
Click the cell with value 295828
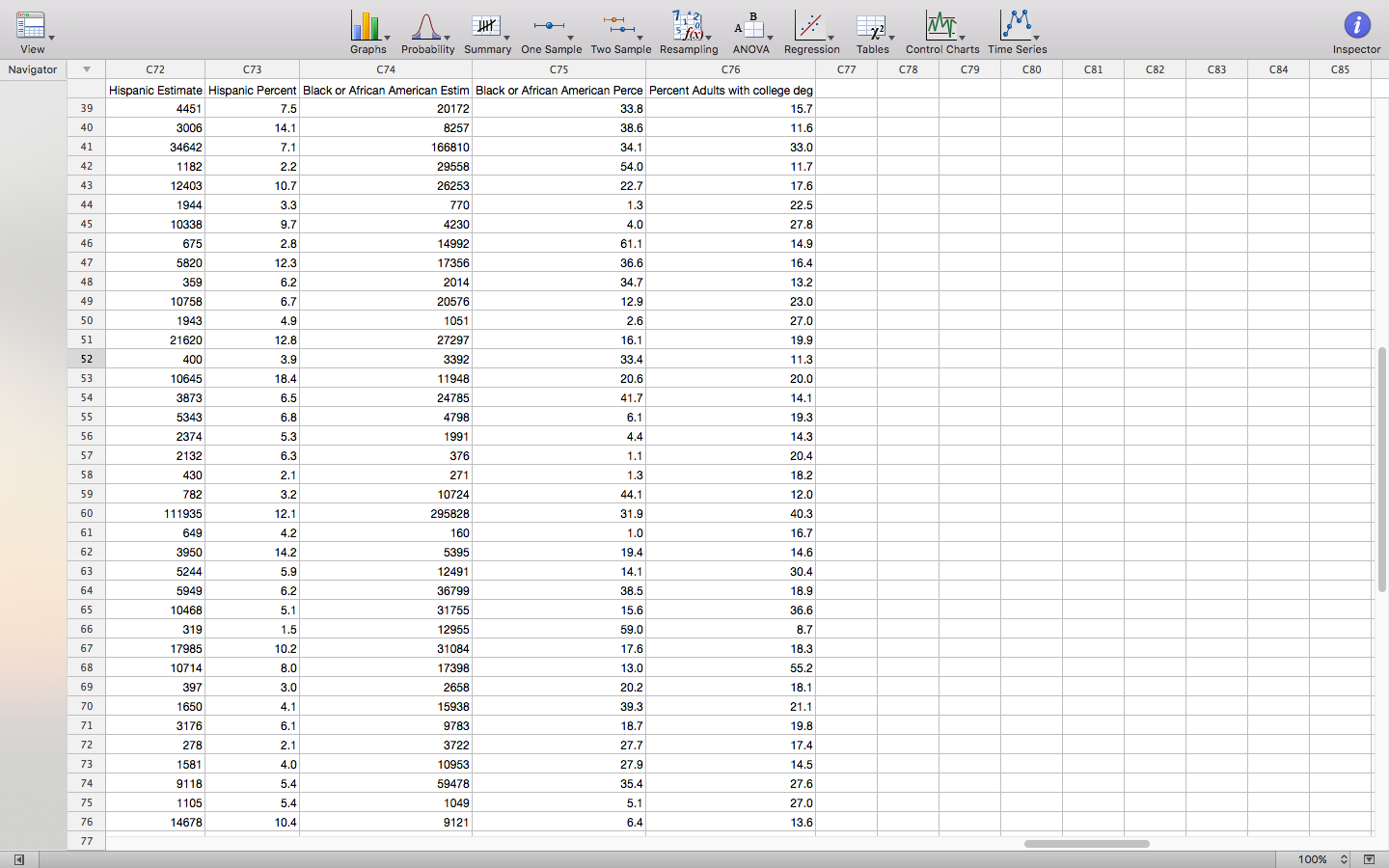(386, 513)
